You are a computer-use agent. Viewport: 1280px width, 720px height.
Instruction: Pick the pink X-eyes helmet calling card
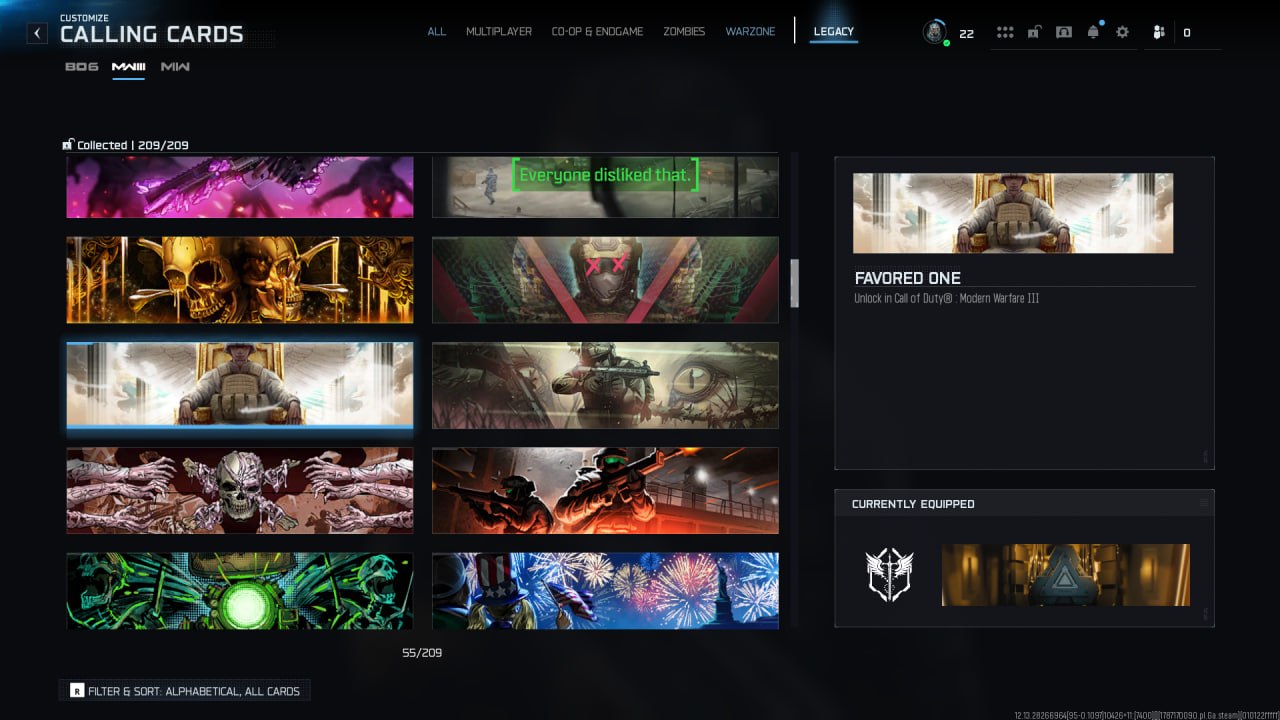point(605,280)
